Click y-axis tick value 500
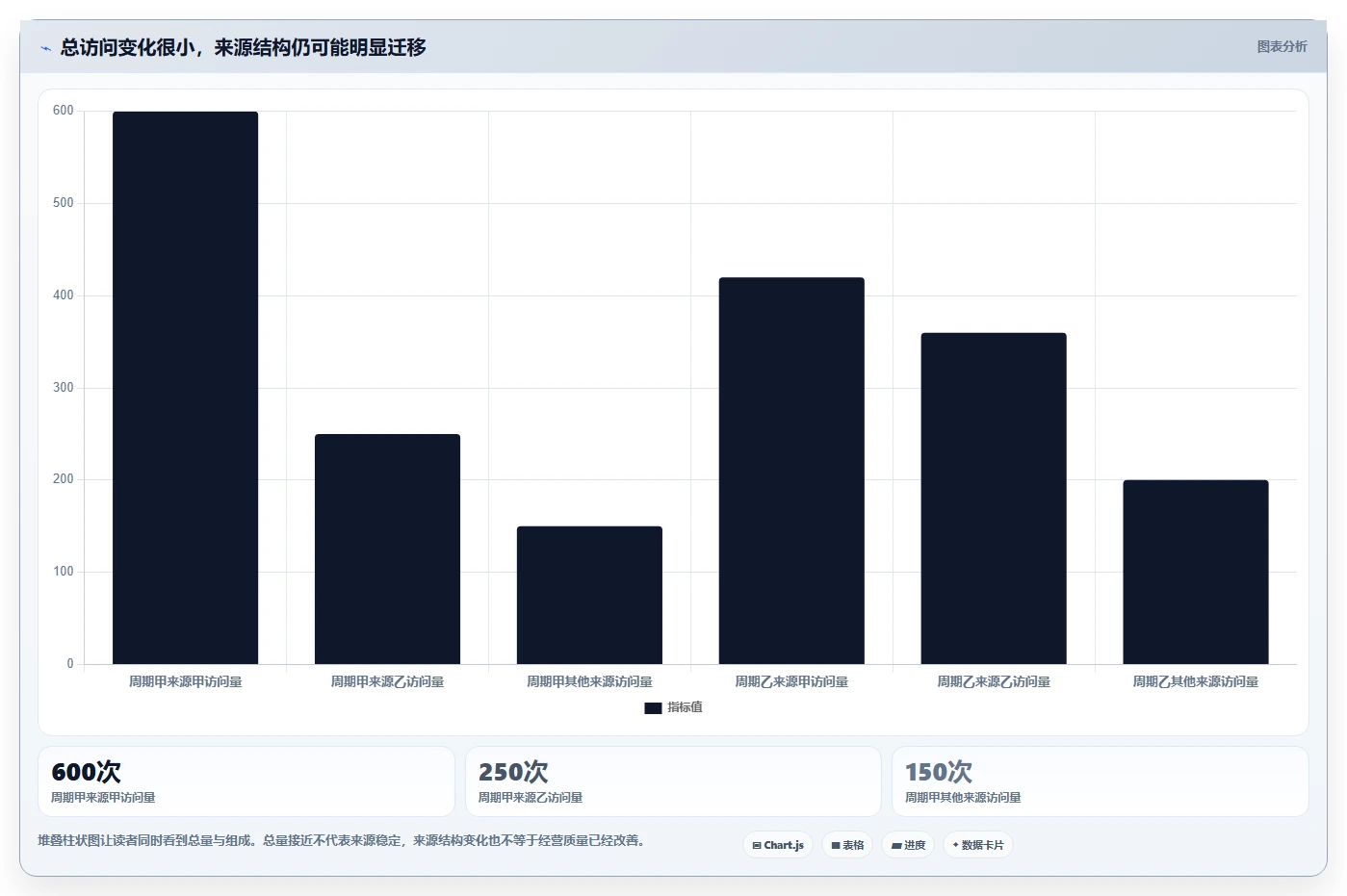This screenshot has height=896, width=1347. (63, 203)
